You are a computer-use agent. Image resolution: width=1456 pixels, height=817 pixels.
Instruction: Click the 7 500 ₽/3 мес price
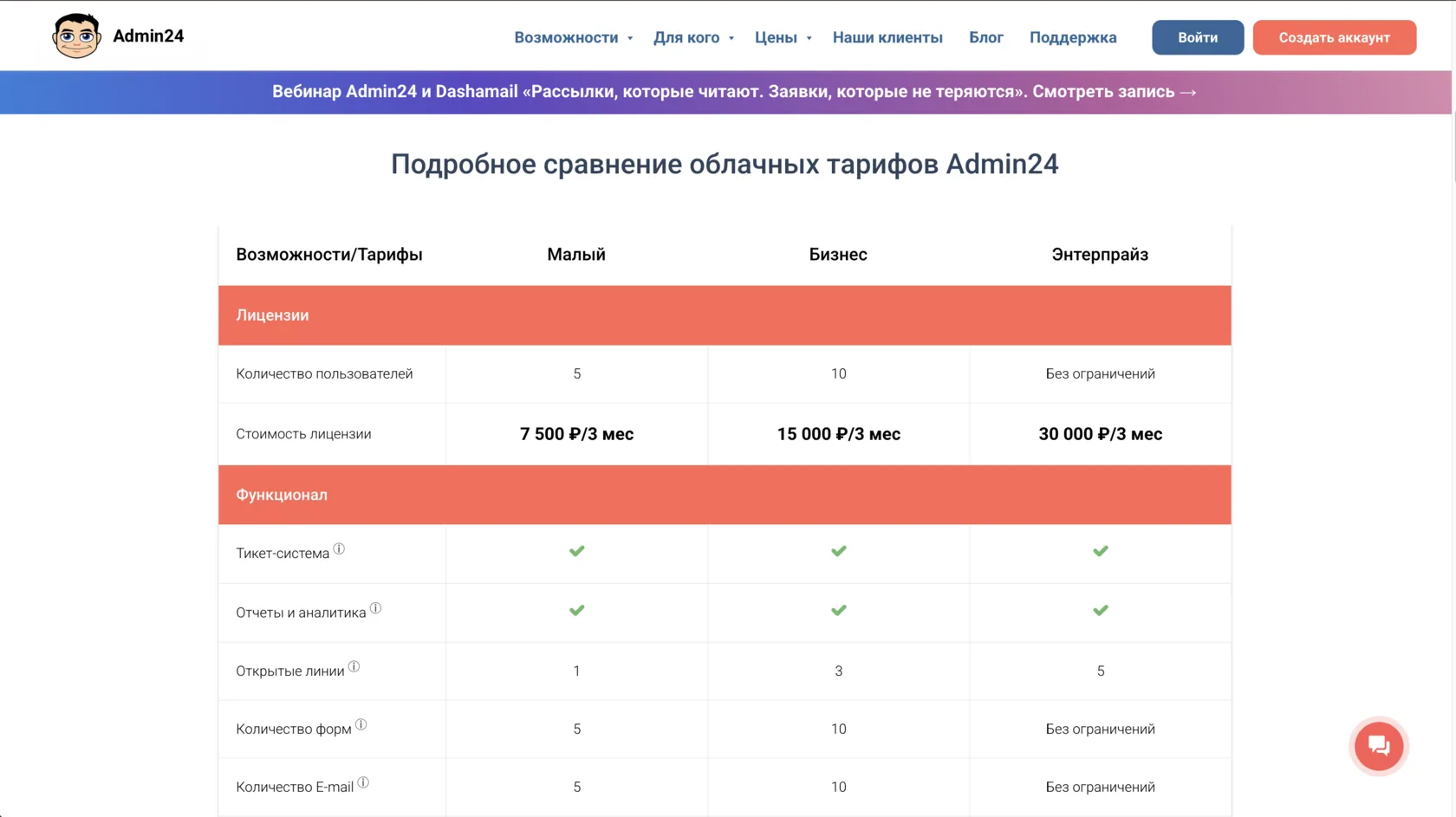[x=576, y=434]
